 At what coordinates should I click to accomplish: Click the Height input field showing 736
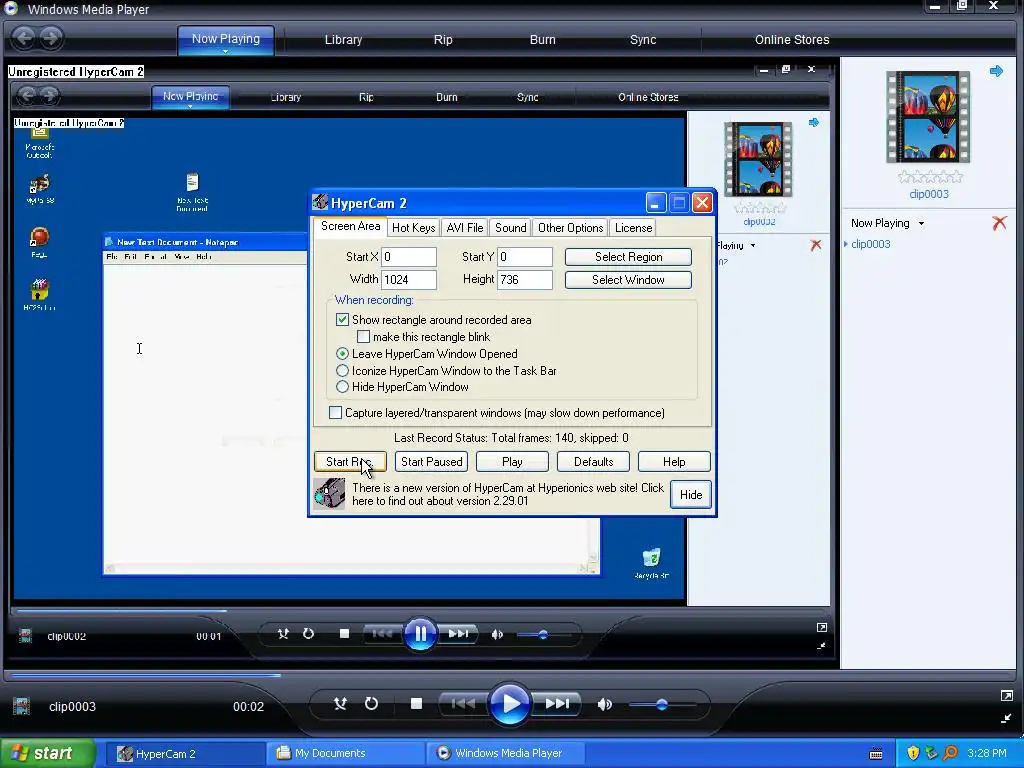pos(525,280)
